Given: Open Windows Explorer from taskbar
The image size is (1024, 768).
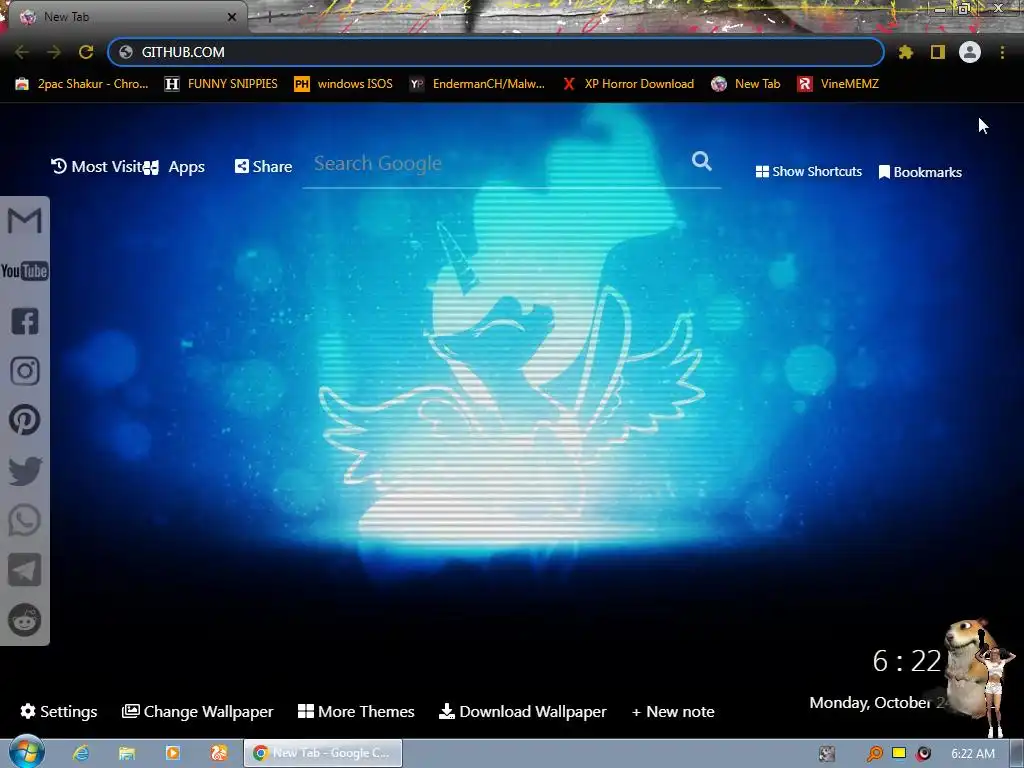Looking at the screenshot, I should (x=127, y=753).
